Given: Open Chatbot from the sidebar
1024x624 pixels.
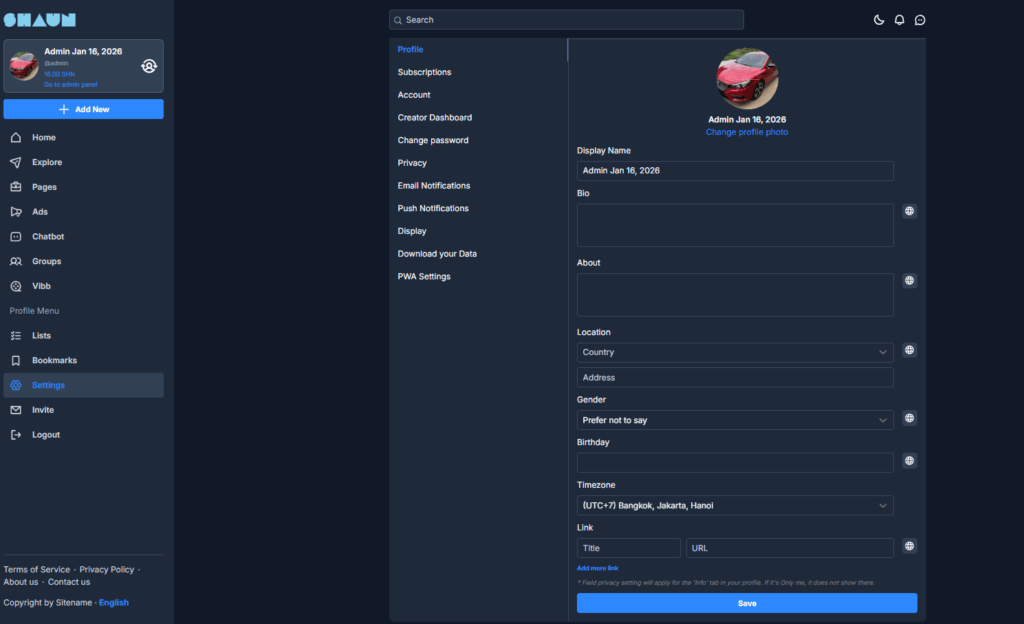Looking at the screenshot, I should point(47,237).
